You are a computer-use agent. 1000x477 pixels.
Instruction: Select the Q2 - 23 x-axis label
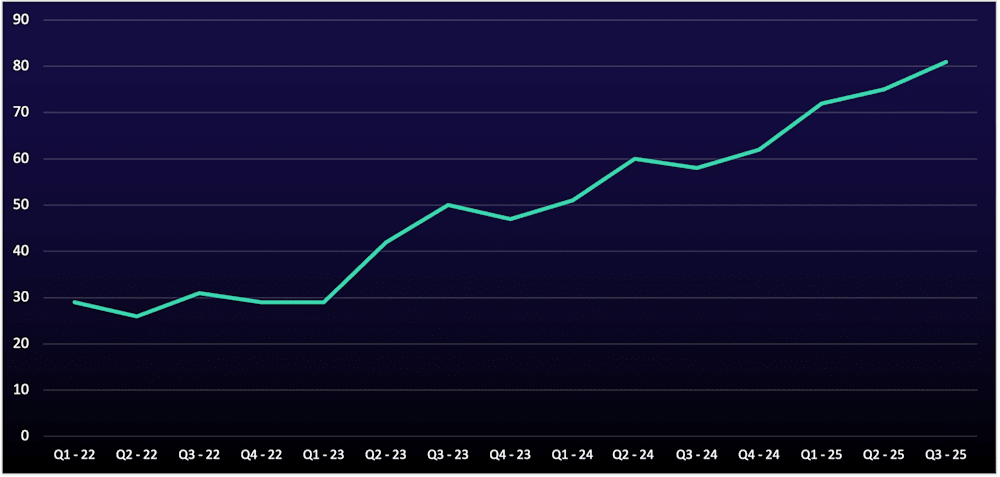(386, 455)
